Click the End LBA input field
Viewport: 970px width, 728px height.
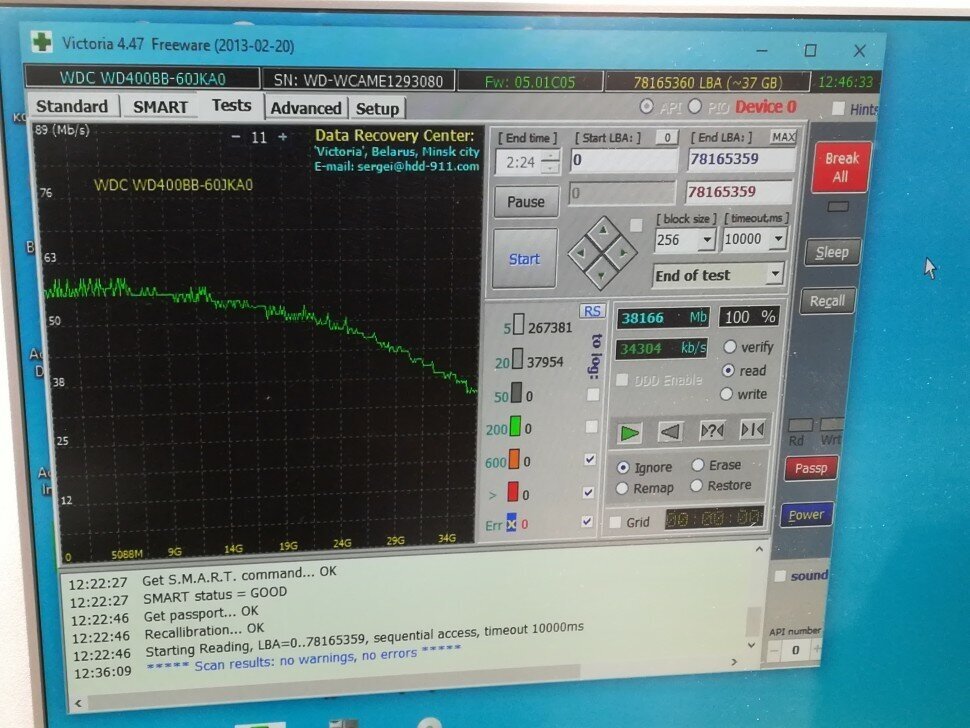(x=741, y=159)
